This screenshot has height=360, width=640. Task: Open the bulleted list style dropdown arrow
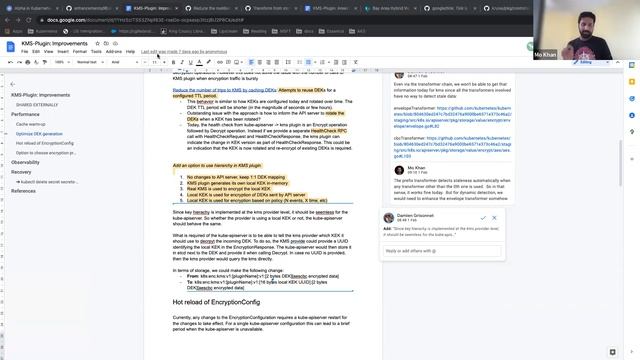point(315,62)
